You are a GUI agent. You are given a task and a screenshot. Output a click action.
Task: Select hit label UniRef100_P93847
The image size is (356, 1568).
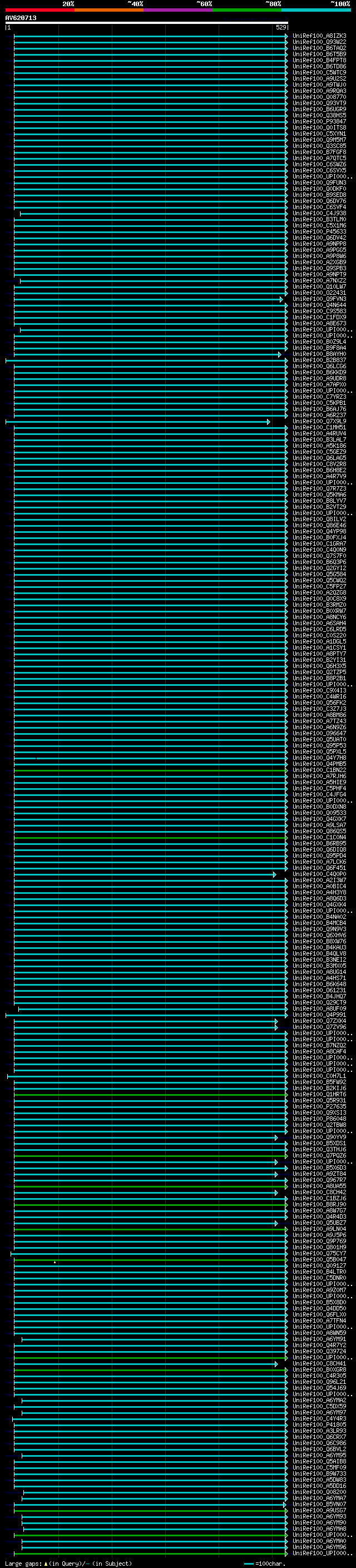319,122
